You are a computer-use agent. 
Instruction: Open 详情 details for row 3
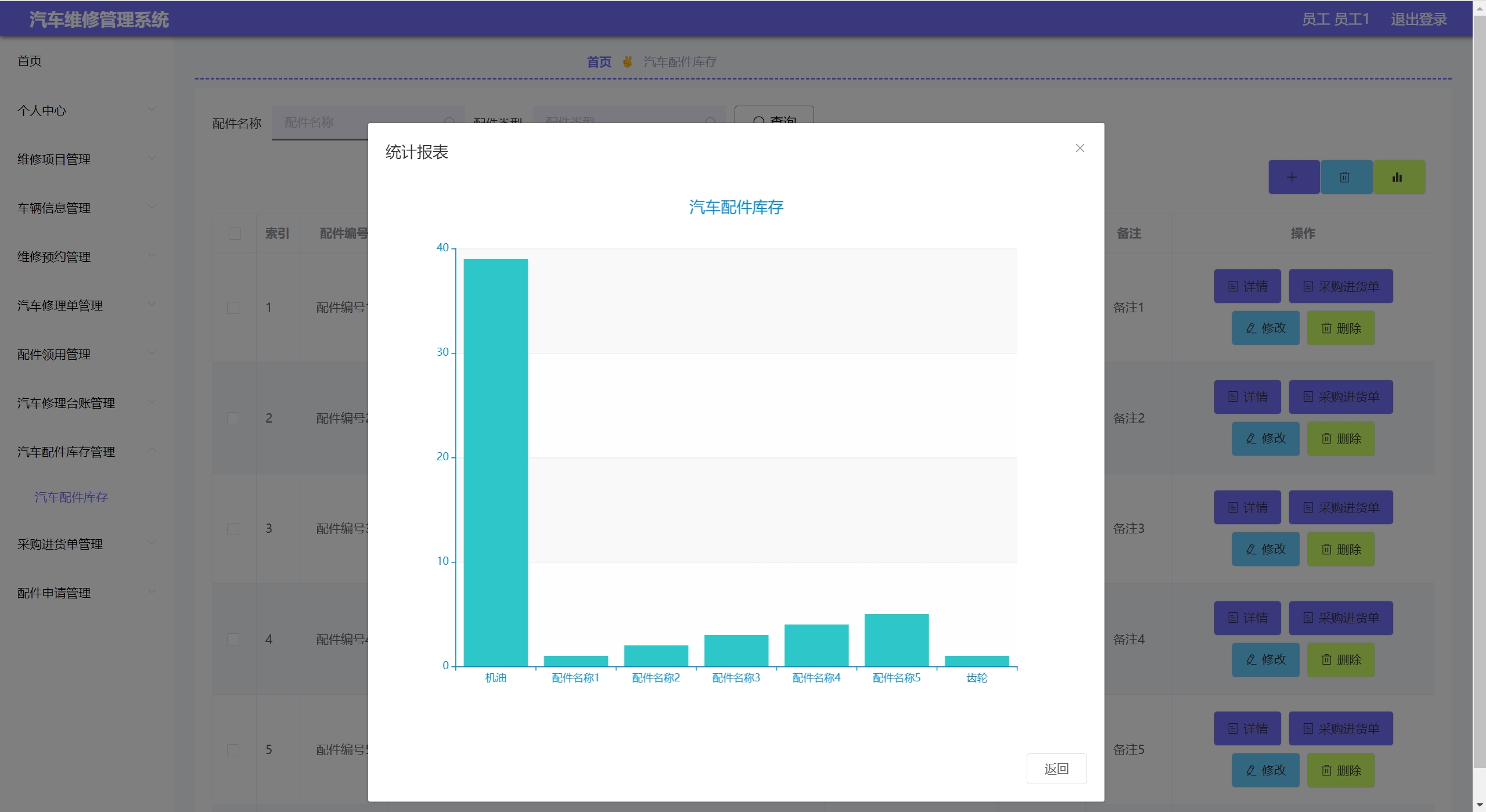(x=1247, y=507)
